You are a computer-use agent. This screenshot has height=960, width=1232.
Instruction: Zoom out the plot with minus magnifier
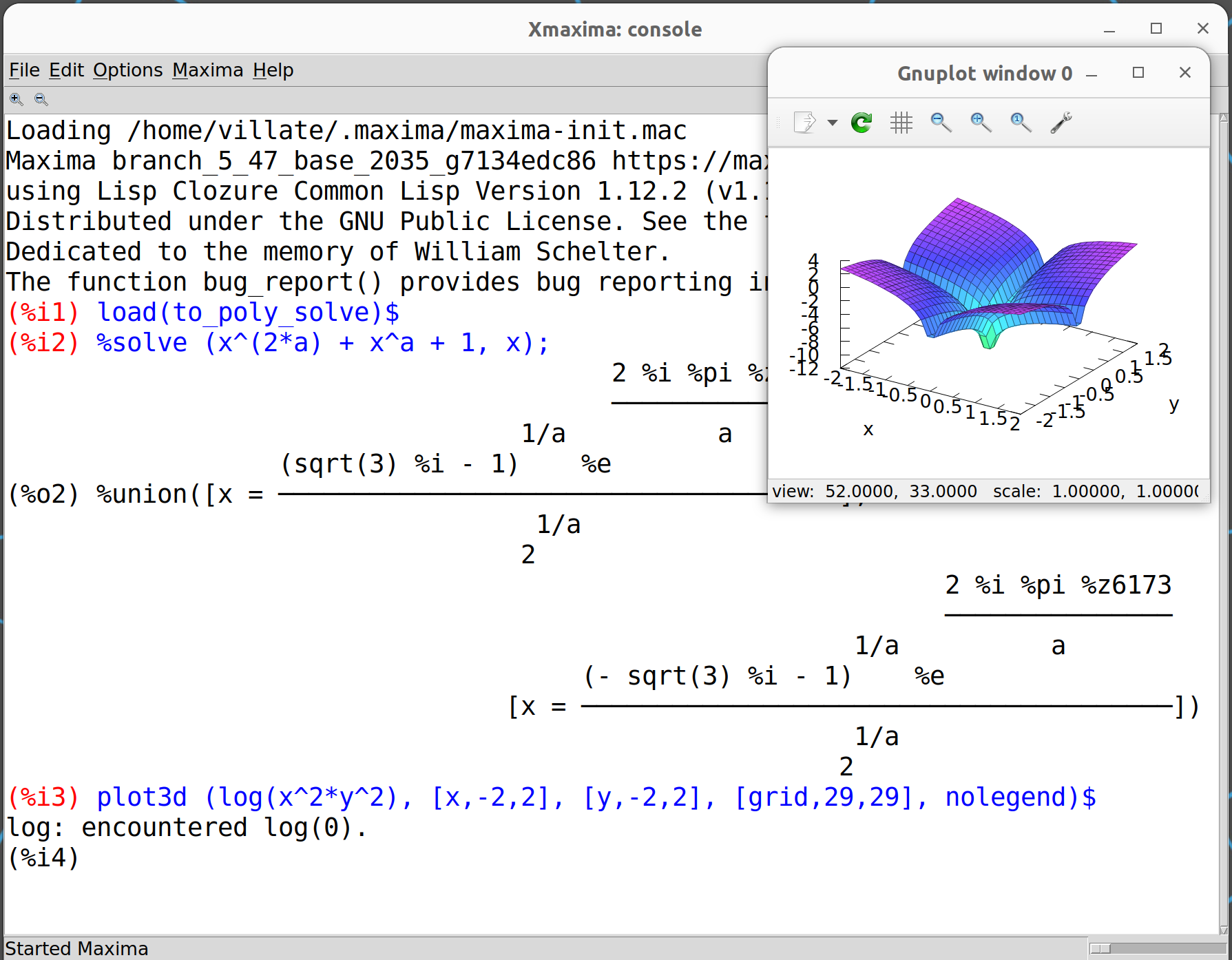coord(941,123)
